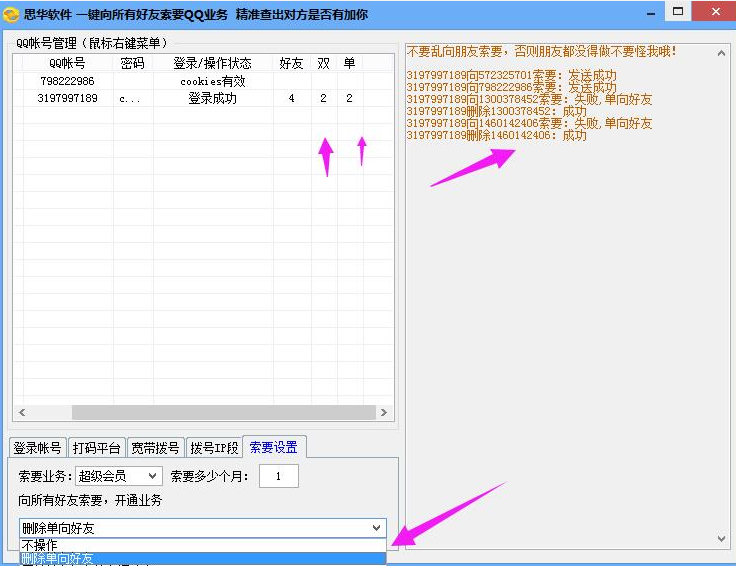
Task: Click log line 删除1460142406:成功
Action: (x=497, y=136)
